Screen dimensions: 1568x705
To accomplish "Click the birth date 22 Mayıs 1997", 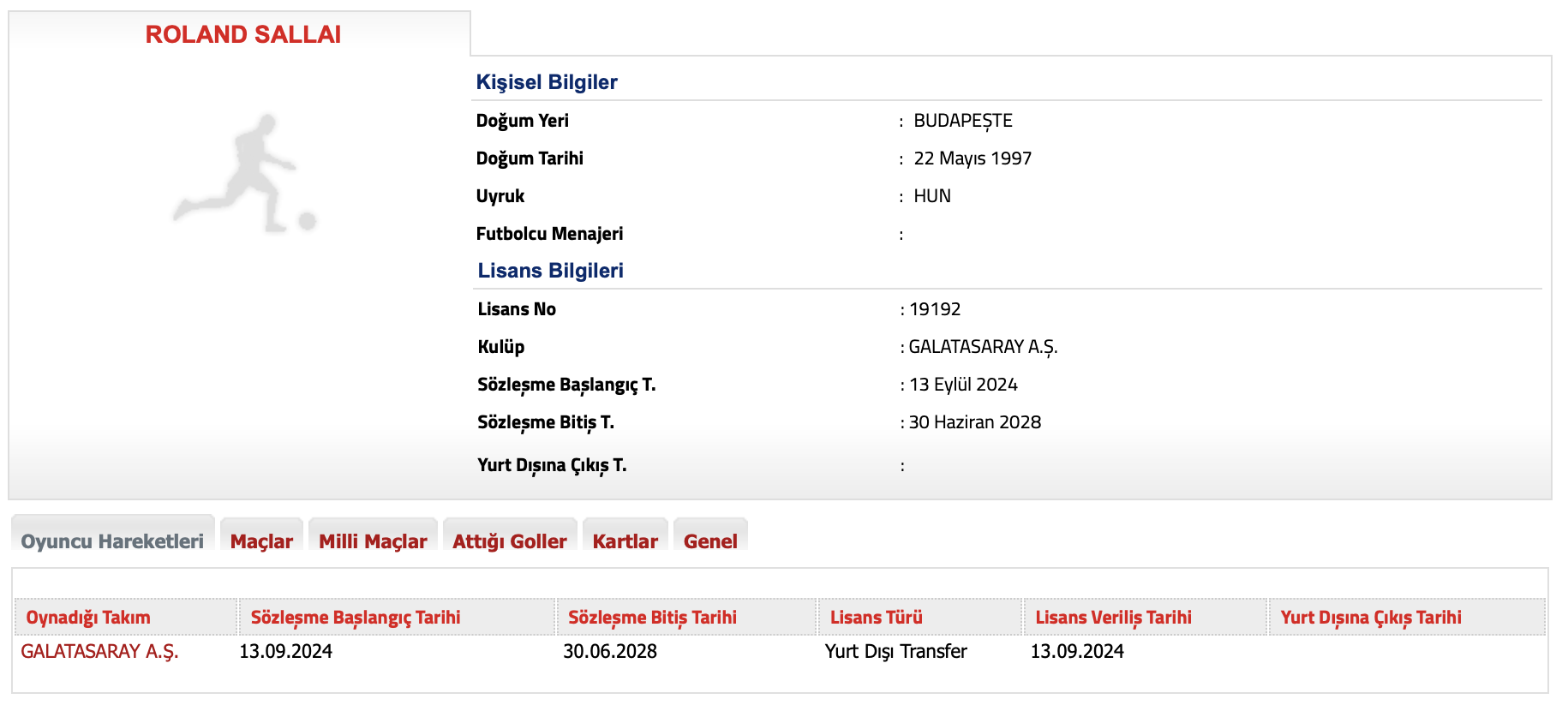I will (973, 158).
